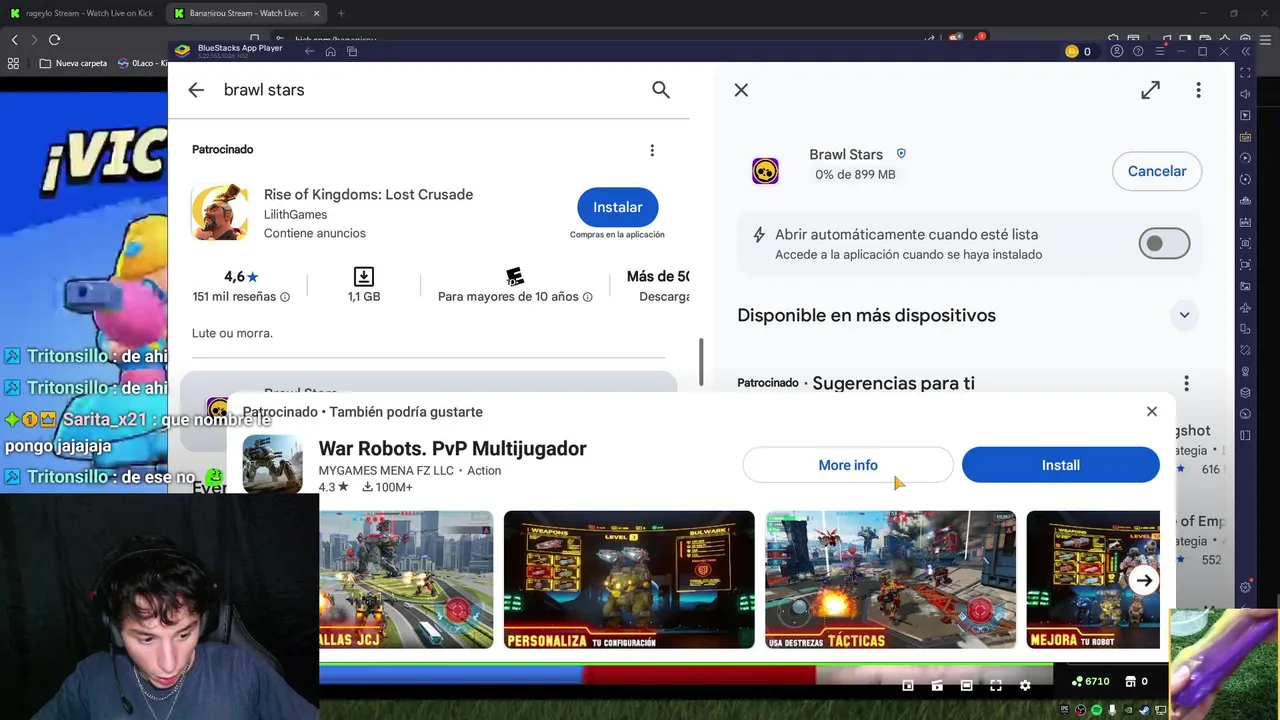
Task: Open the 'Usa destrezas tácticas' screenshot
Action: [890, 579]
